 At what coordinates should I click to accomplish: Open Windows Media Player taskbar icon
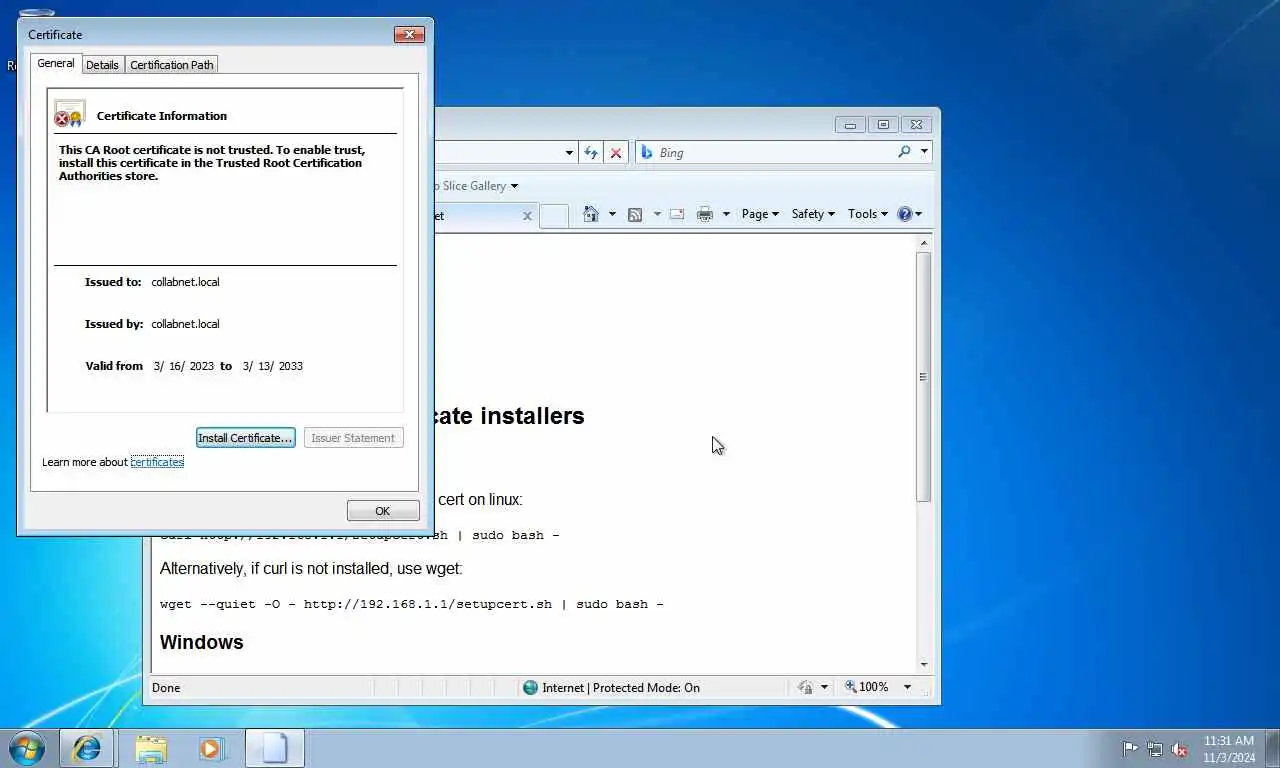pos(212,748)
